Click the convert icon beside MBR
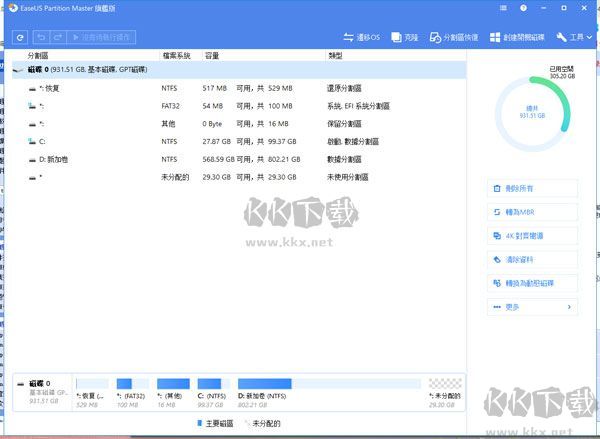Screen dimensions: 600x439 click(497, 212)
